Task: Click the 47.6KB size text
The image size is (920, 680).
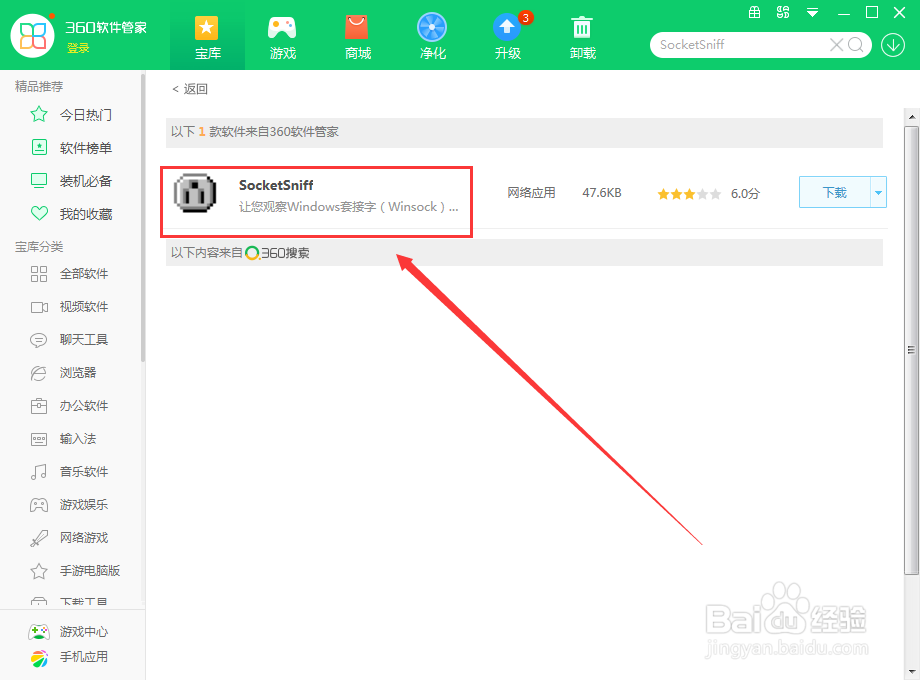Action: tap(601, 192)
